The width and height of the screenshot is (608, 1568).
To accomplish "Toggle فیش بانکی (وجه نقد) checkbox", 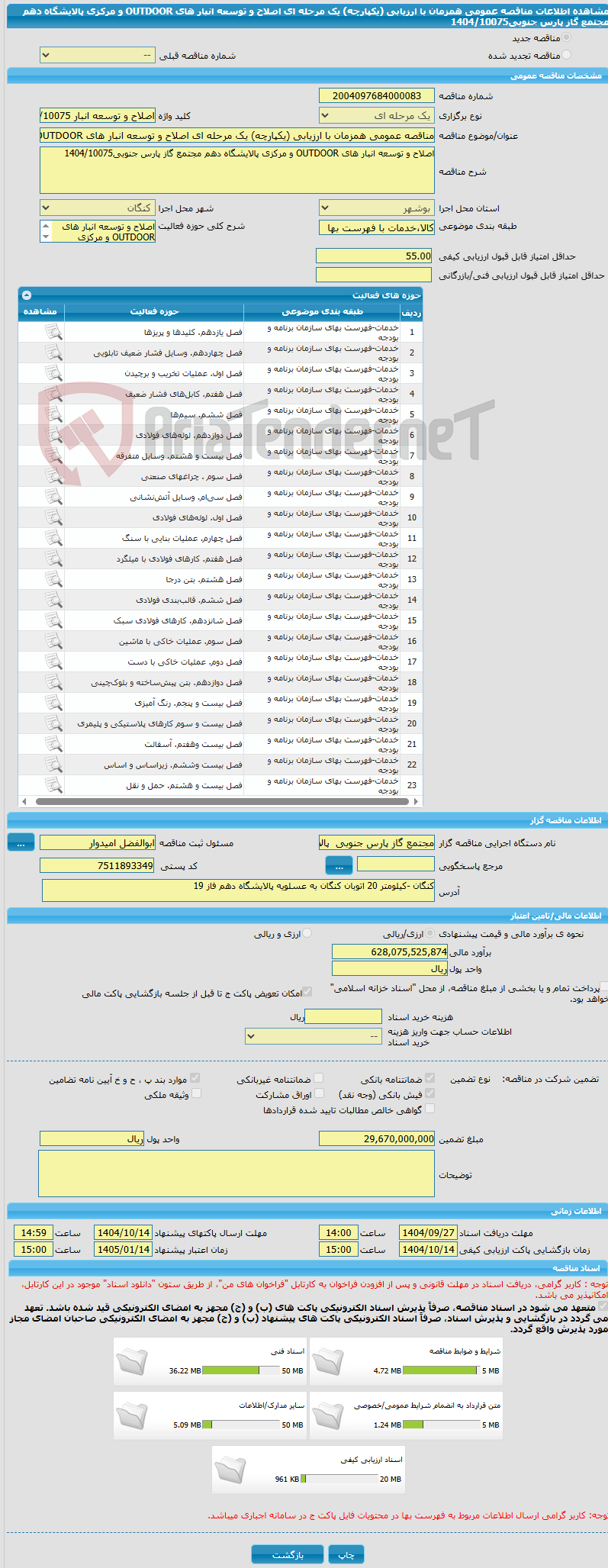I will (429, 1093).
